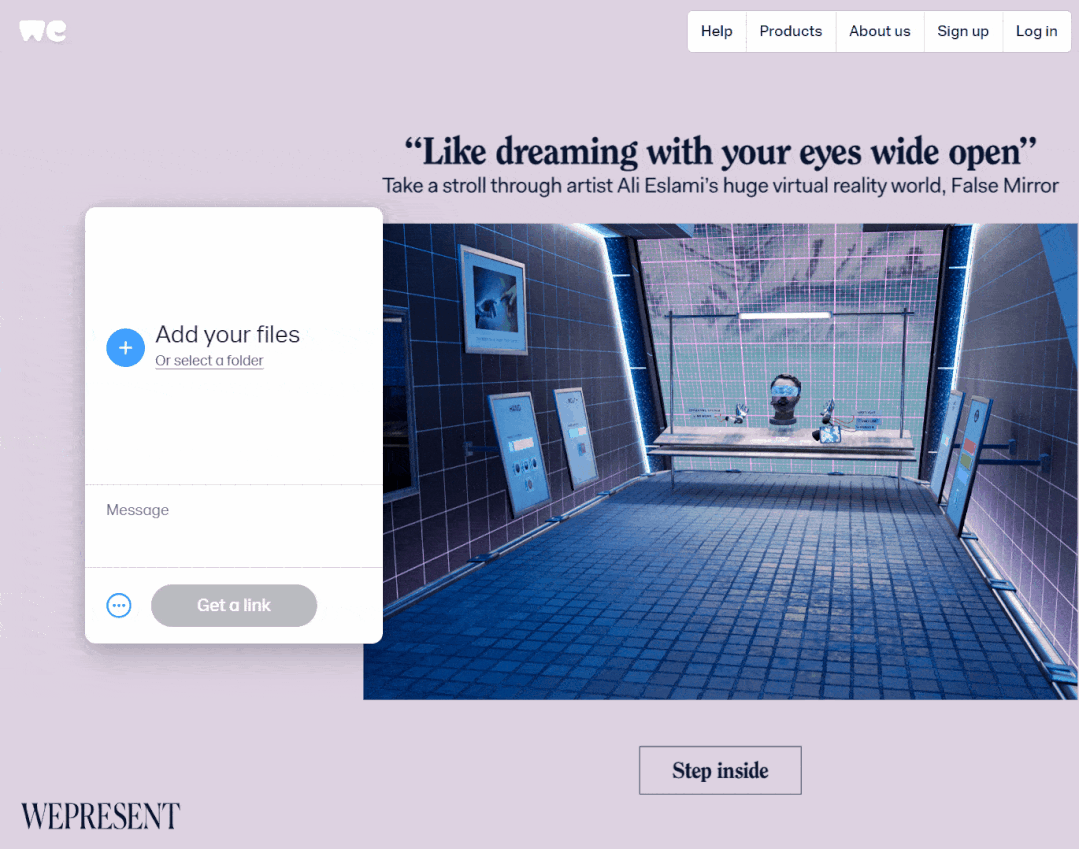Open the transfer options ellipsis icon
This screenshot has height=849, width=1079.
tap(119, 605)
